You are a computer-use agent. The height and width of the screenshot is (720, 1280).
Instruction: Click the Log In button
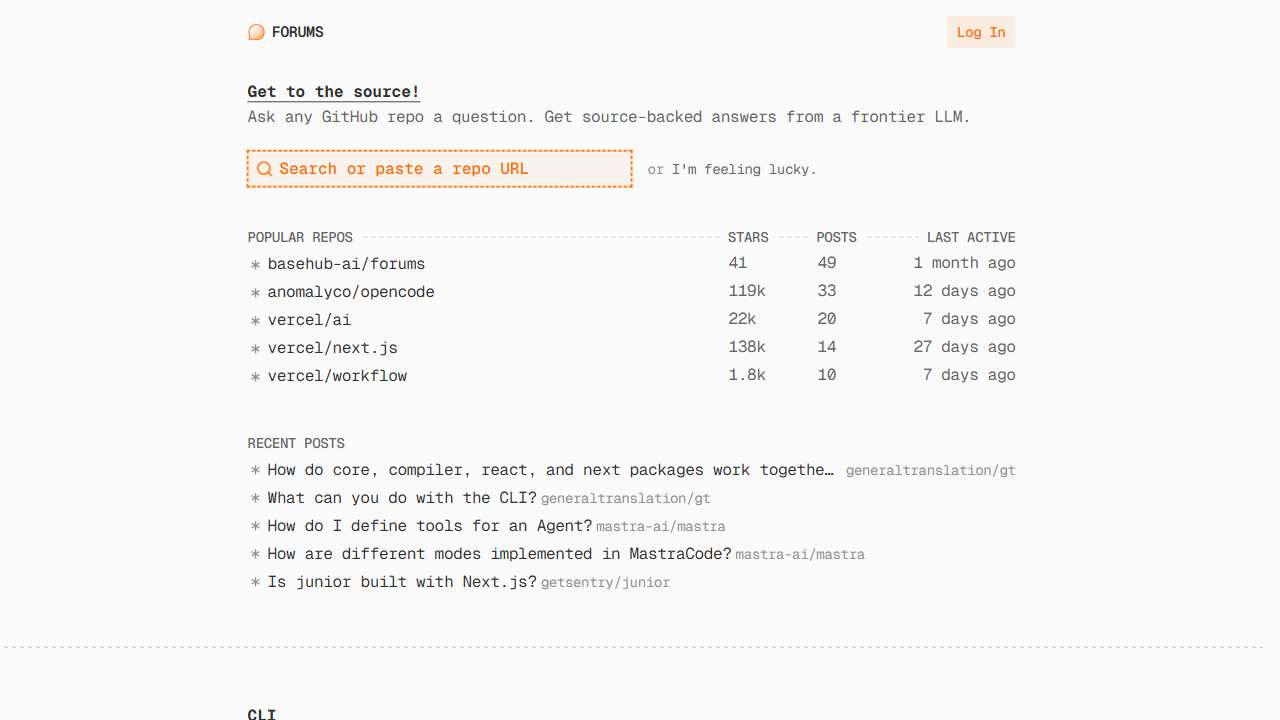coord(981,32)
